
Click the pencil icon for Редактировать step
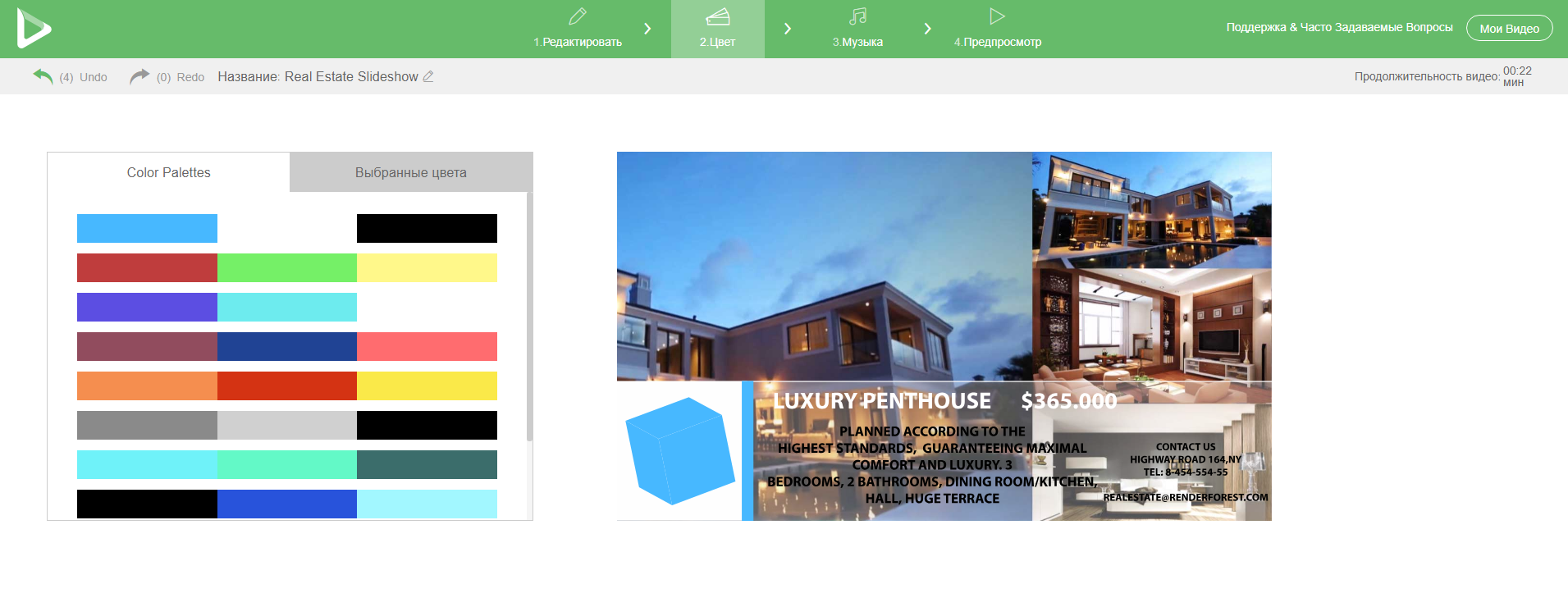[x=578, y=16]
